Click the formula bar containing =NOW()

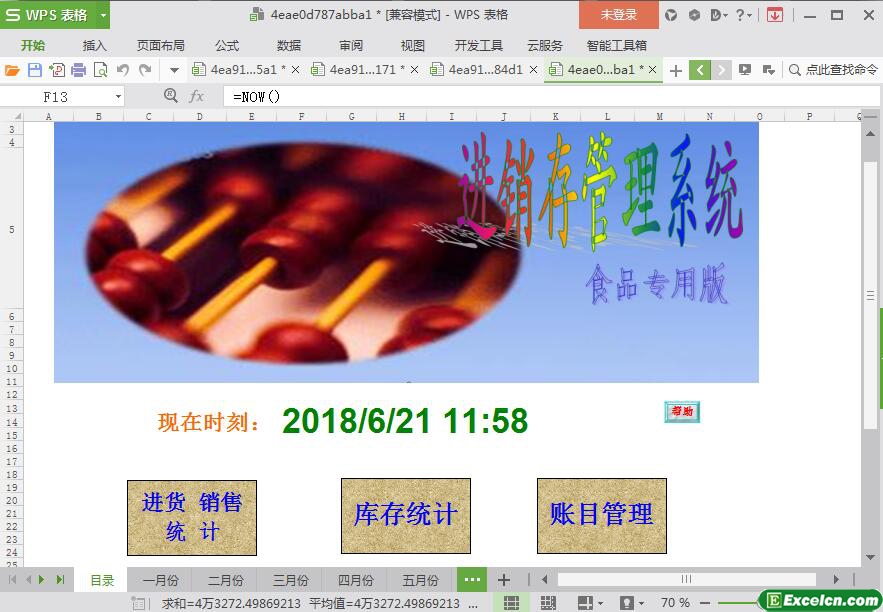tap(551, 97)
